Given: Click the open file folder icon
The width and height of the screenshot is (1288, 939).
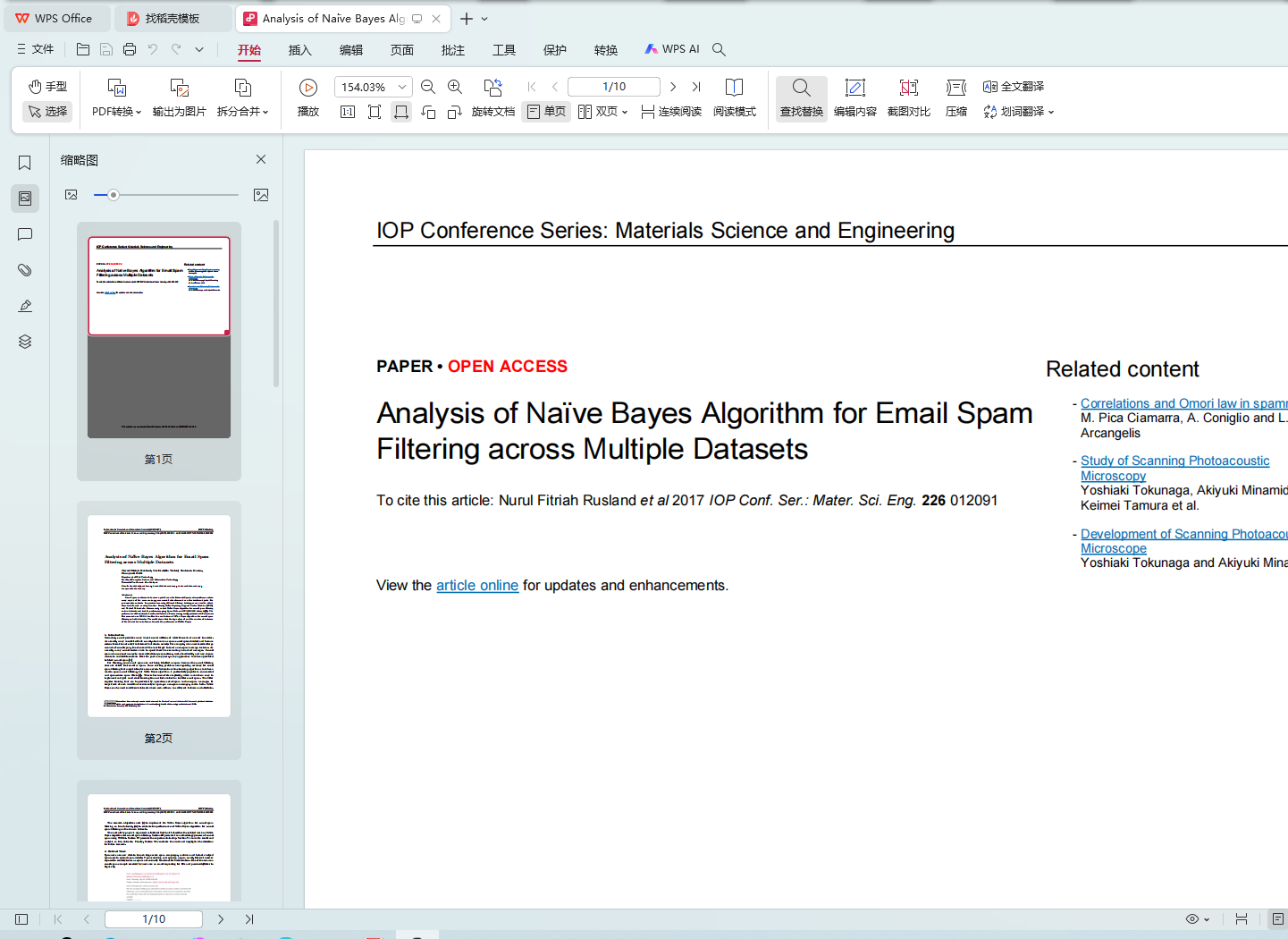Looking at the screenshot, I should coord(83,49).
